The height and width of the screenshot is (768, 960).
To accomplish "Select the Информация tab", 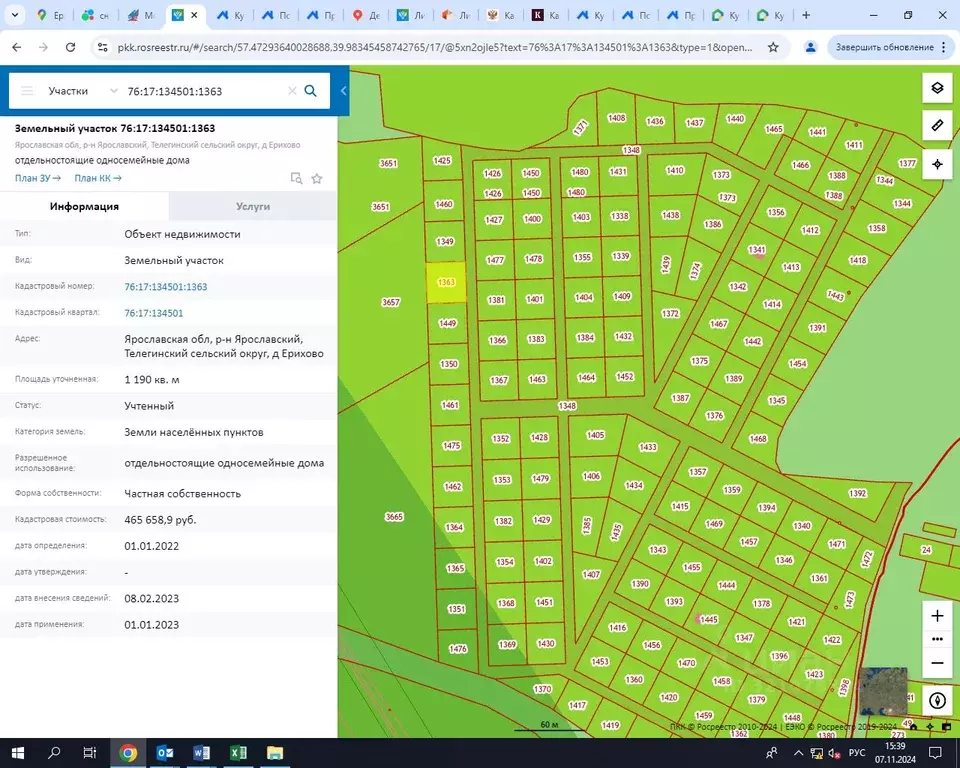I will pos(84,206).
